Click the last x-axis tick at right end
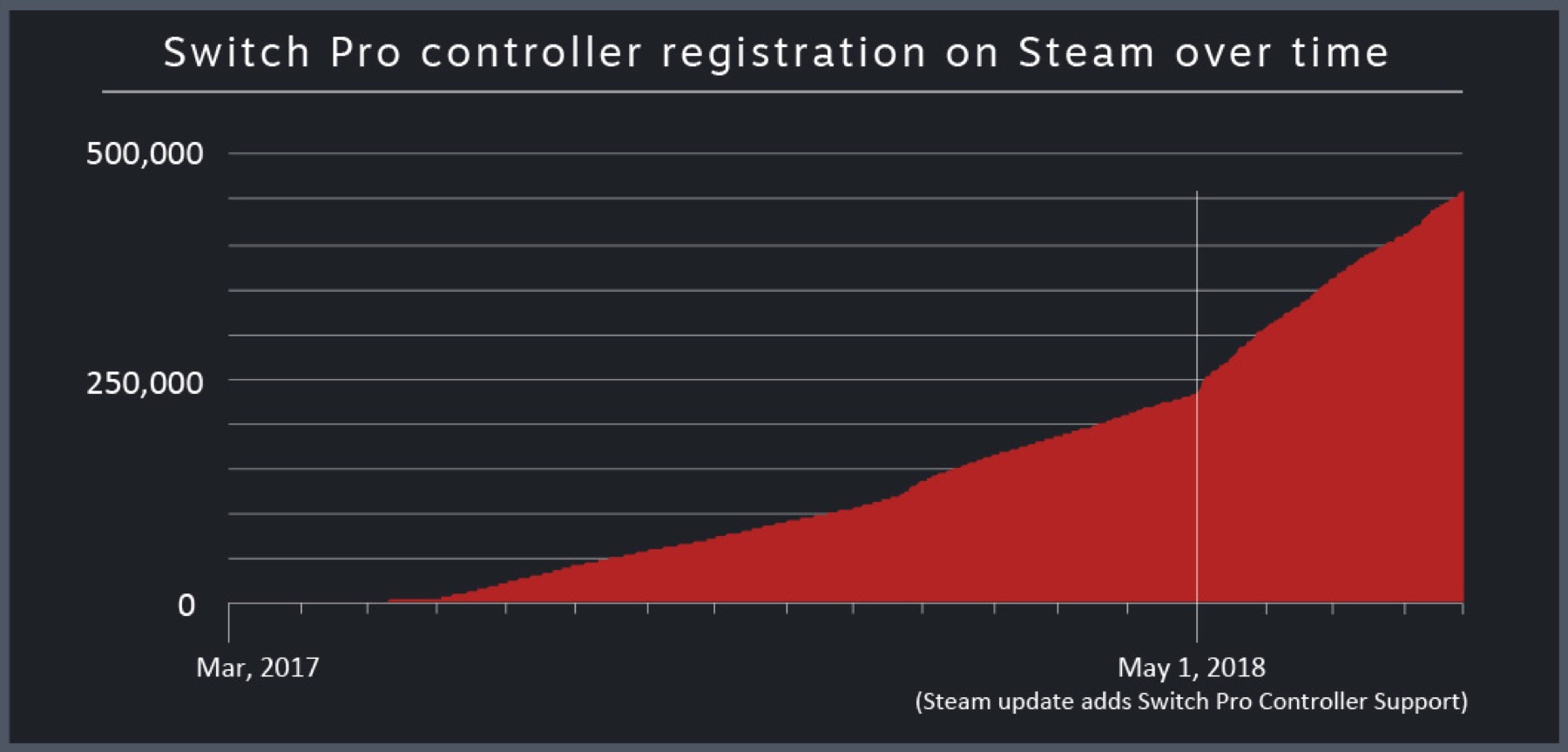The height and width of the screenshot is (752, 1568). (1463, 608)
